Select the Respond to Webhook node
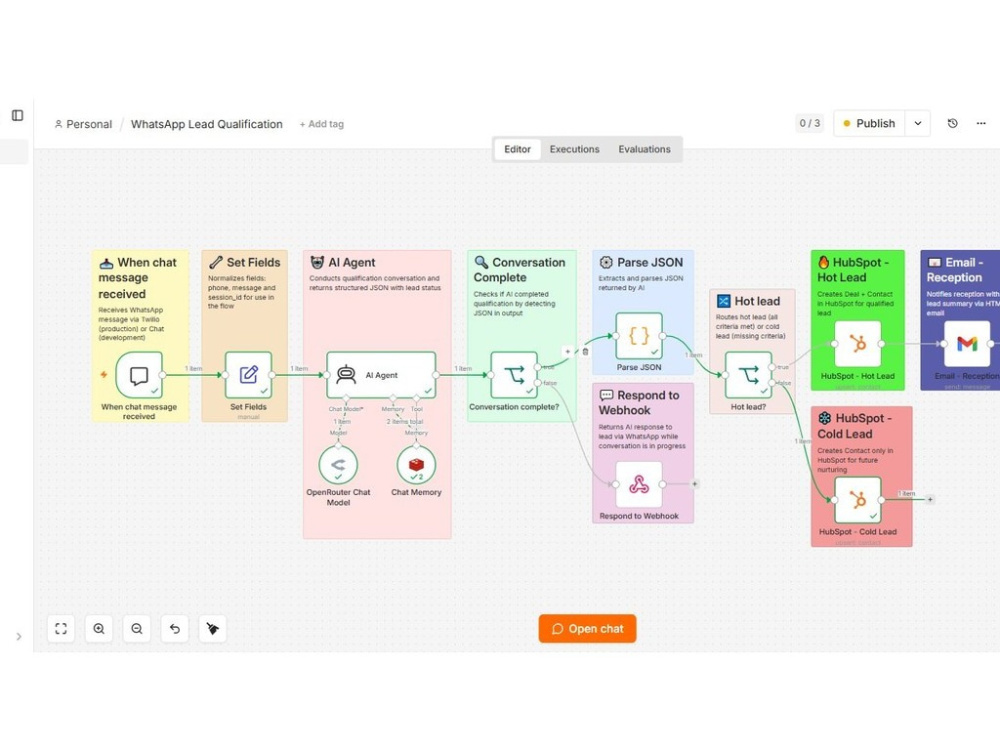 coord(639,485)
